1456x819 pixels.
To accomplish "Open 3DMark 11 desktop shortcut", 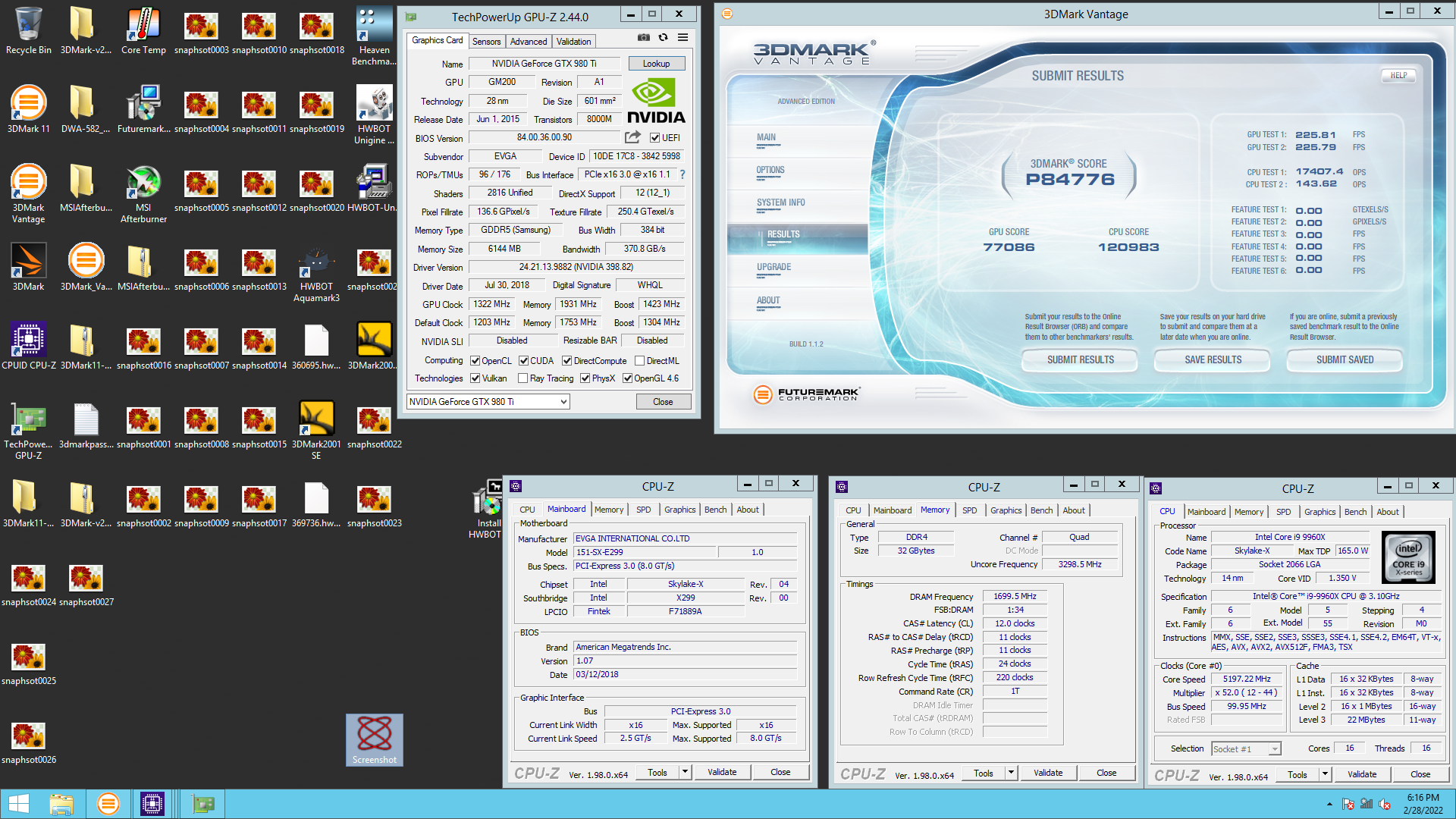I will (x=29, y=110).
